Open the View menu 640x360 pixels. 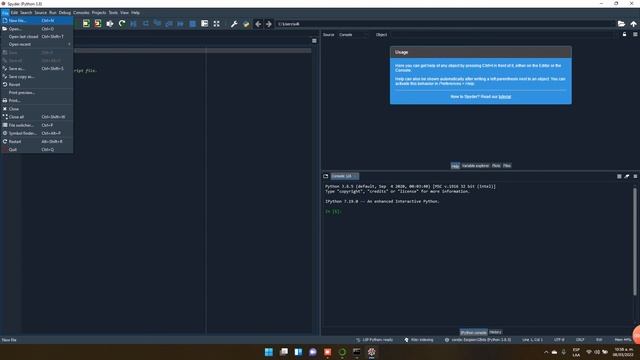[124, 13]
